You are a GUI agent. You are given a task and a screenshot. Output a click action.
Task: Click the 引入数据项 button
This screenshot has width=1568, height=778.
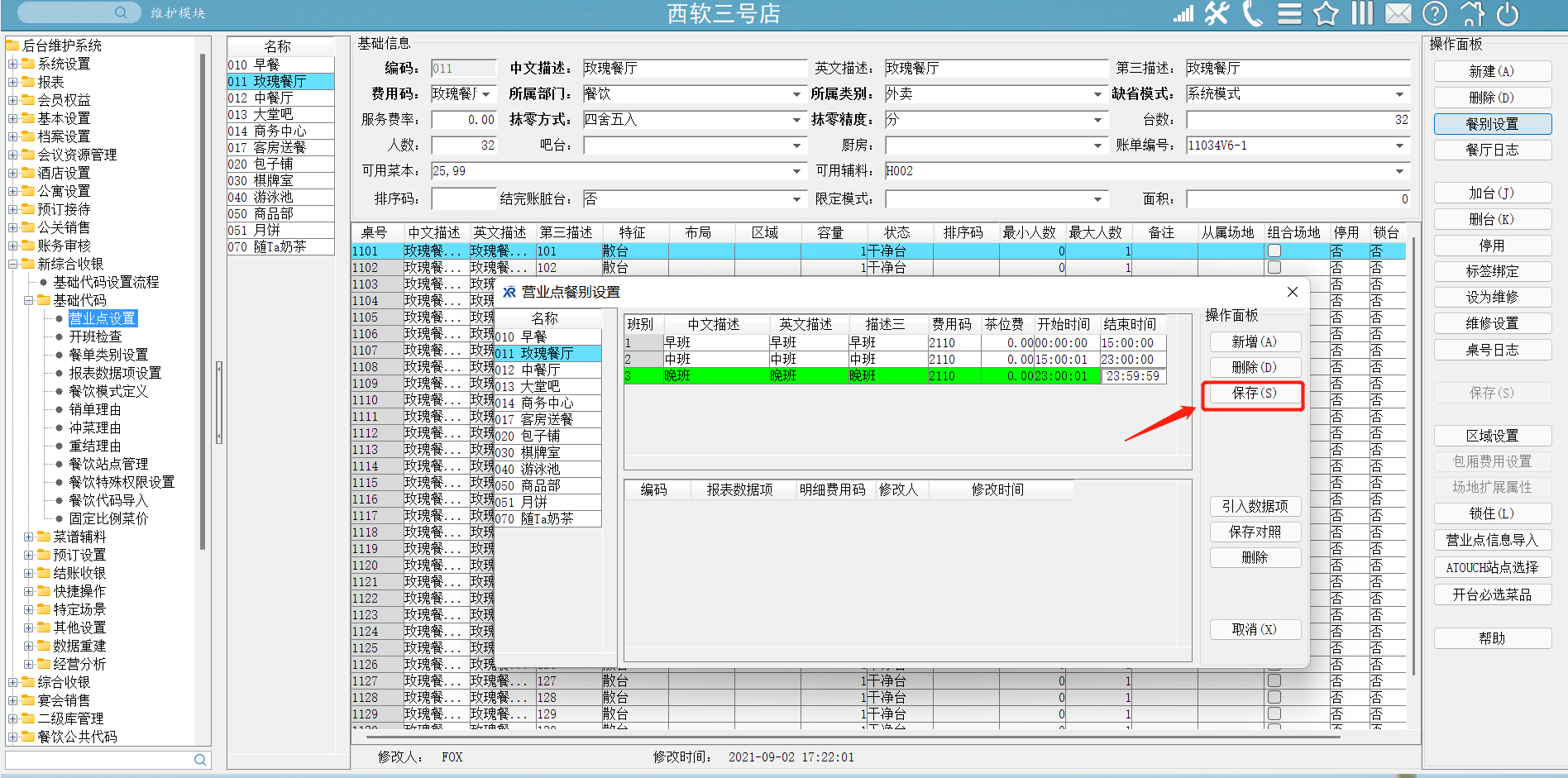pos(1254,506)
